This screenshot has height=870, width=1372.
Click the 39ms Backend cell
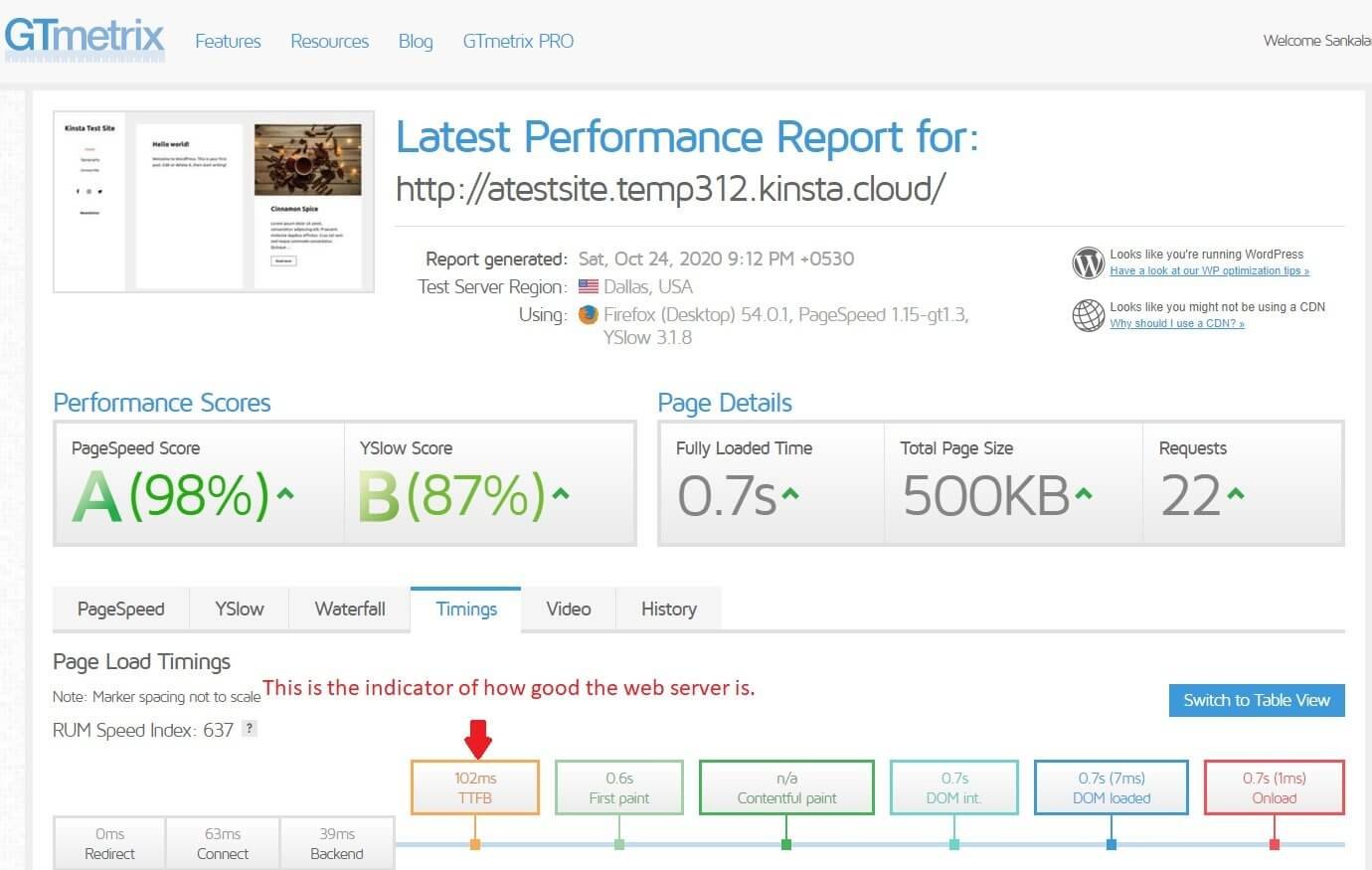tap(337, 843)
